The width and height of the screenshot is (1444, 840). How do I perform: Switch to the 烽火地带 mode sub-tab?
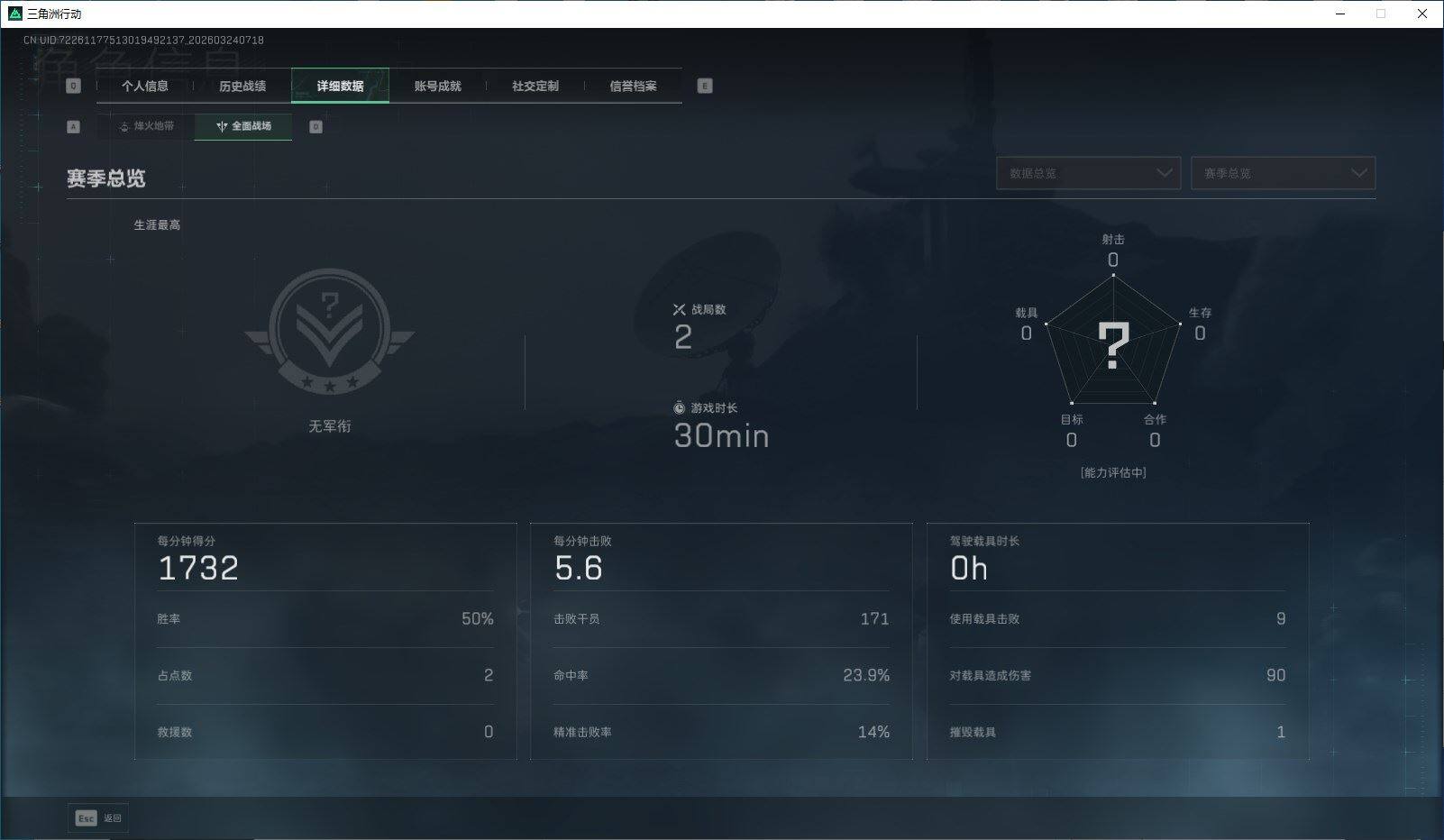[x=146, y=126]
